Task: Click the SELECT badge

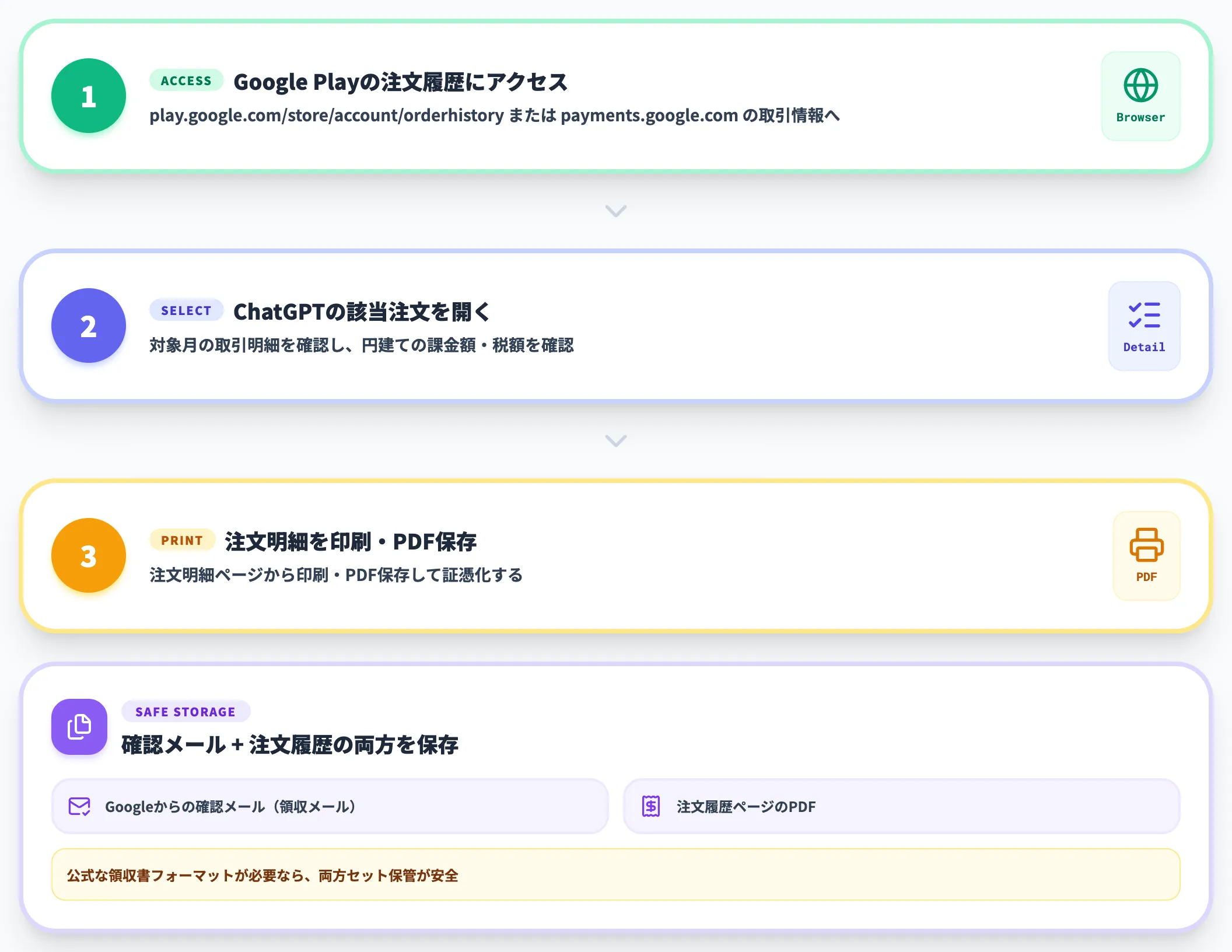Action: pyautogui.click(x=186, y=310)
